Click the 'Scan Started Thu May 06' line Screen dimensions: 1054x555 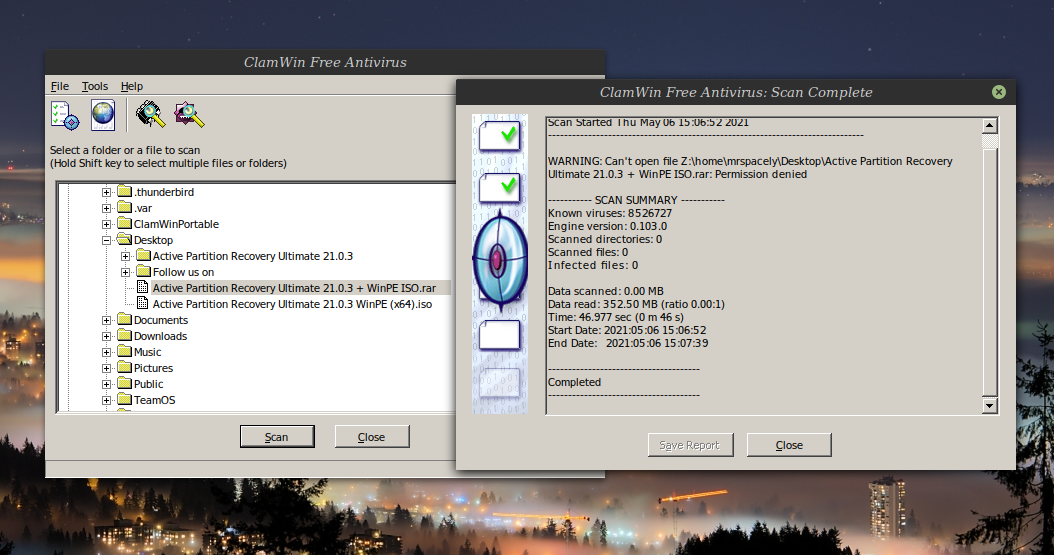648,122
